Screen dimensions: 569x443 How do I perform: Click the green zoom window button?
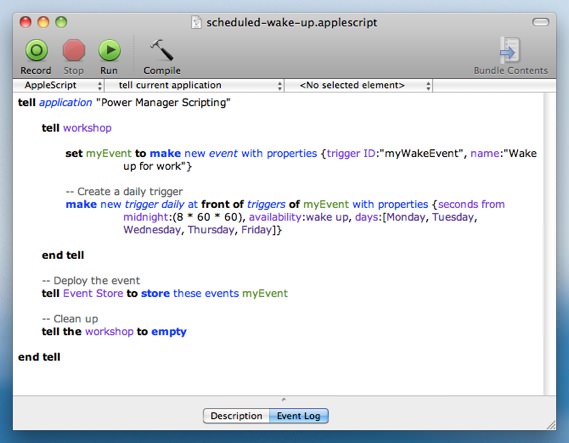pyautogui.click(x=61, y=22)
